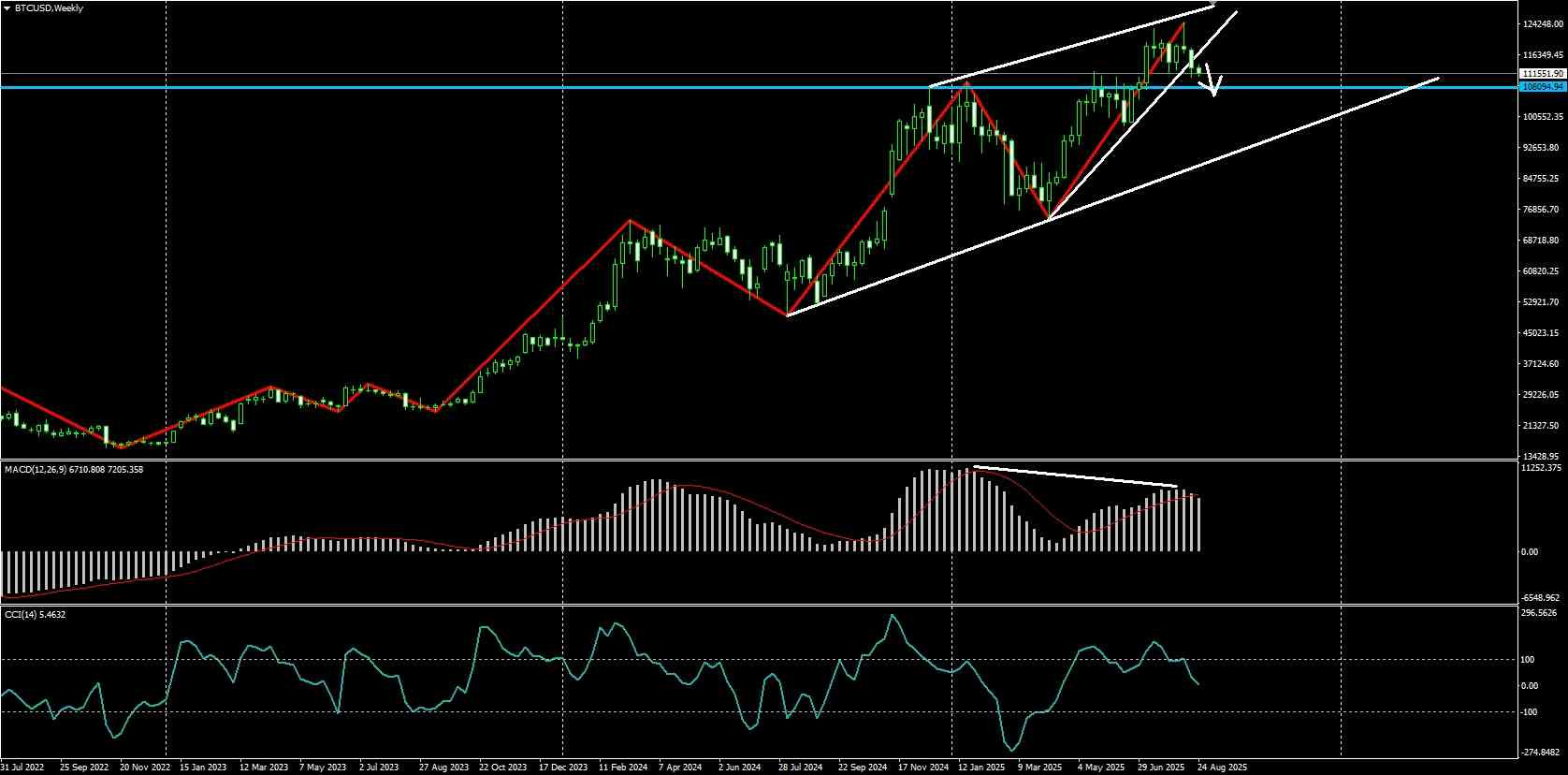Click the 21327.50 price axis label
Image resolution: width=1568 pixels, height=775 pixels.
[1541, 426]
